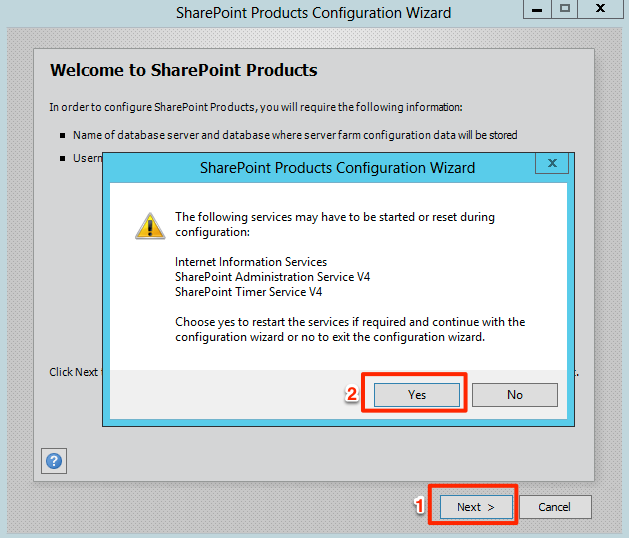The width and height of the screenshot is (629, 538).
Task: Click Yes to restart the services
Action: tap(417, 395)
